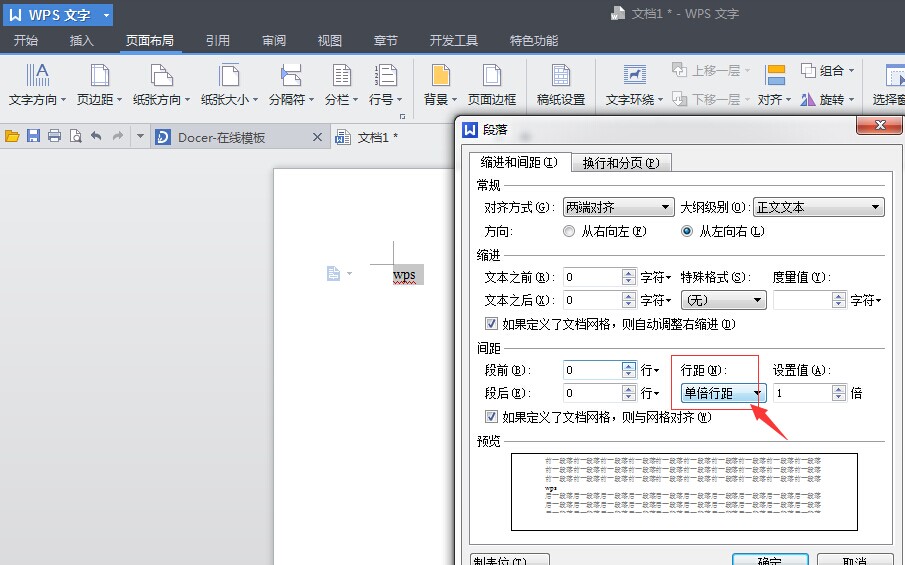905x565 pixels.
Task: Click the save disk icon
Action: click(x=33, y=136)
